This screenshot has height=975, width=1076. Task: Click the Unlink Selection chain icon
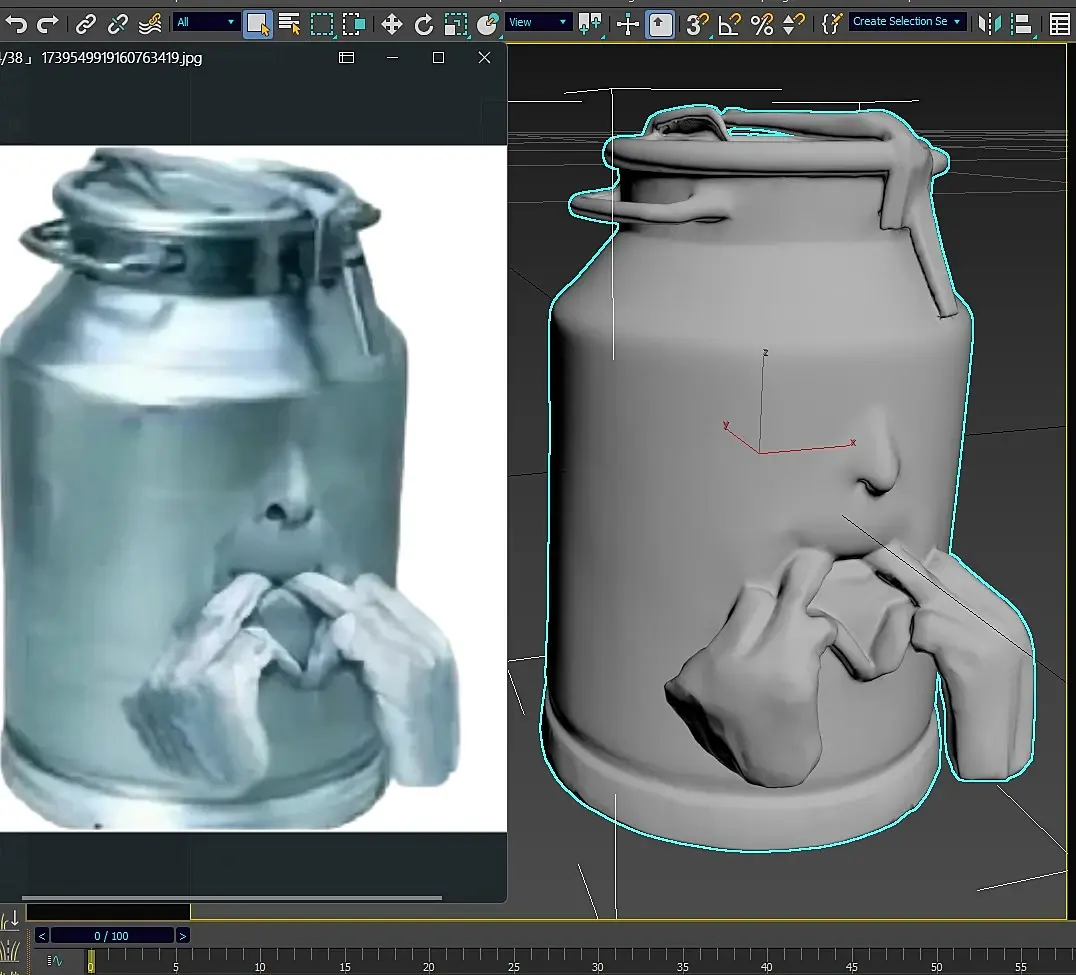118,23
